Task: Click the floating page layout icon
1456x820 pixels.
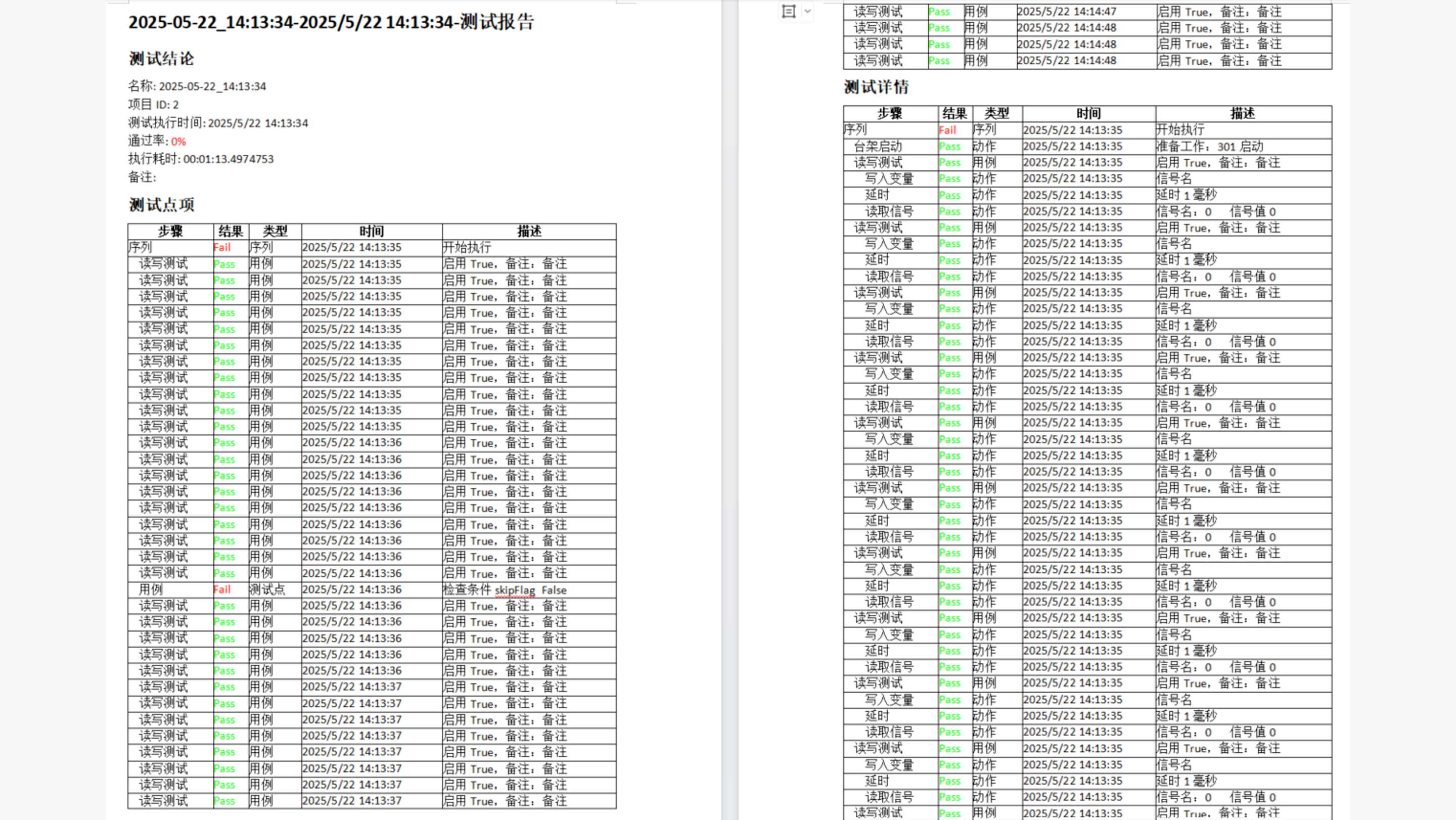Action: pos(789,11)
